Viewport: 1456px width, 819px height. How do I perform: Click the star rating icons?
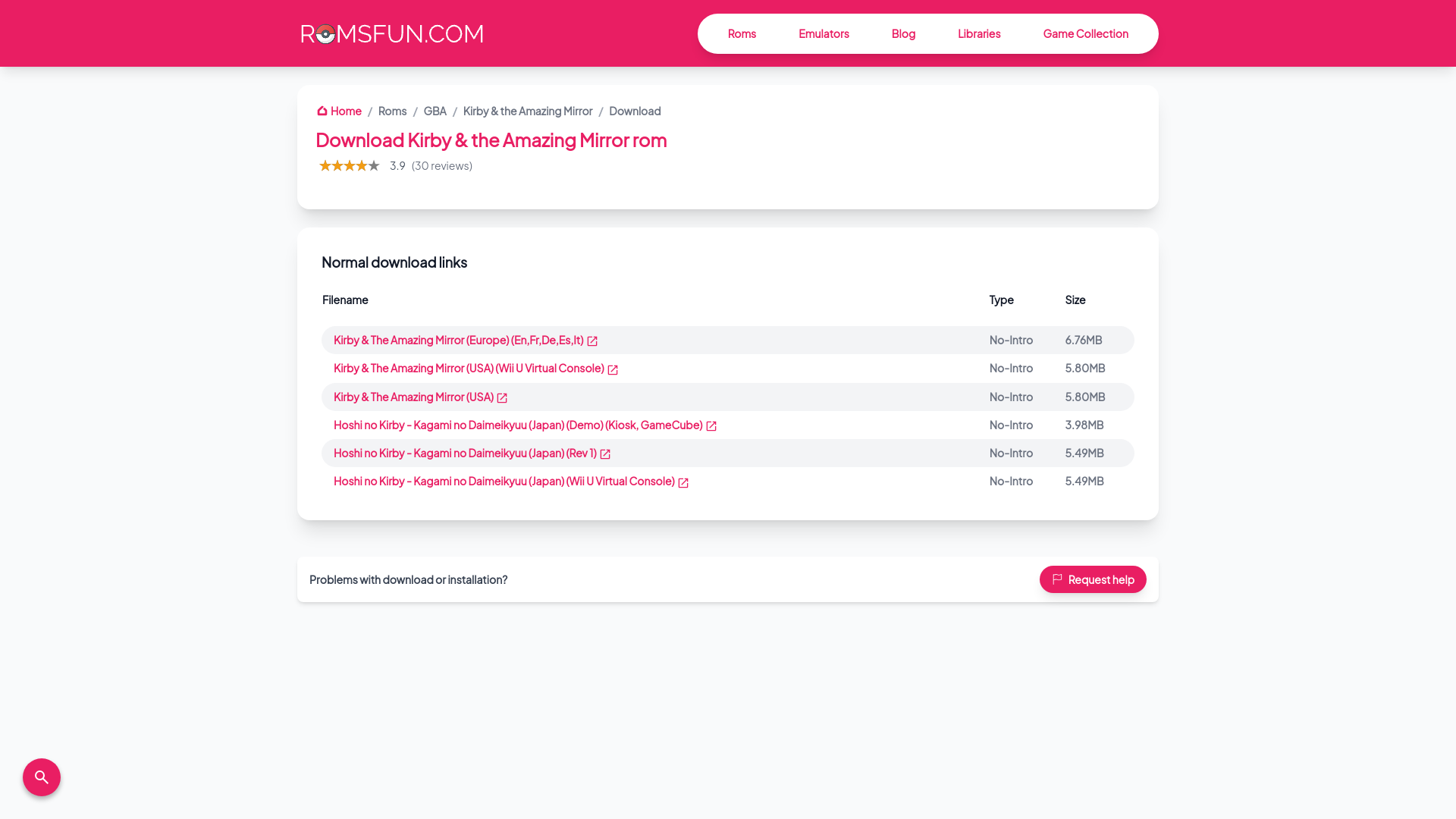[x=349, y=165]
